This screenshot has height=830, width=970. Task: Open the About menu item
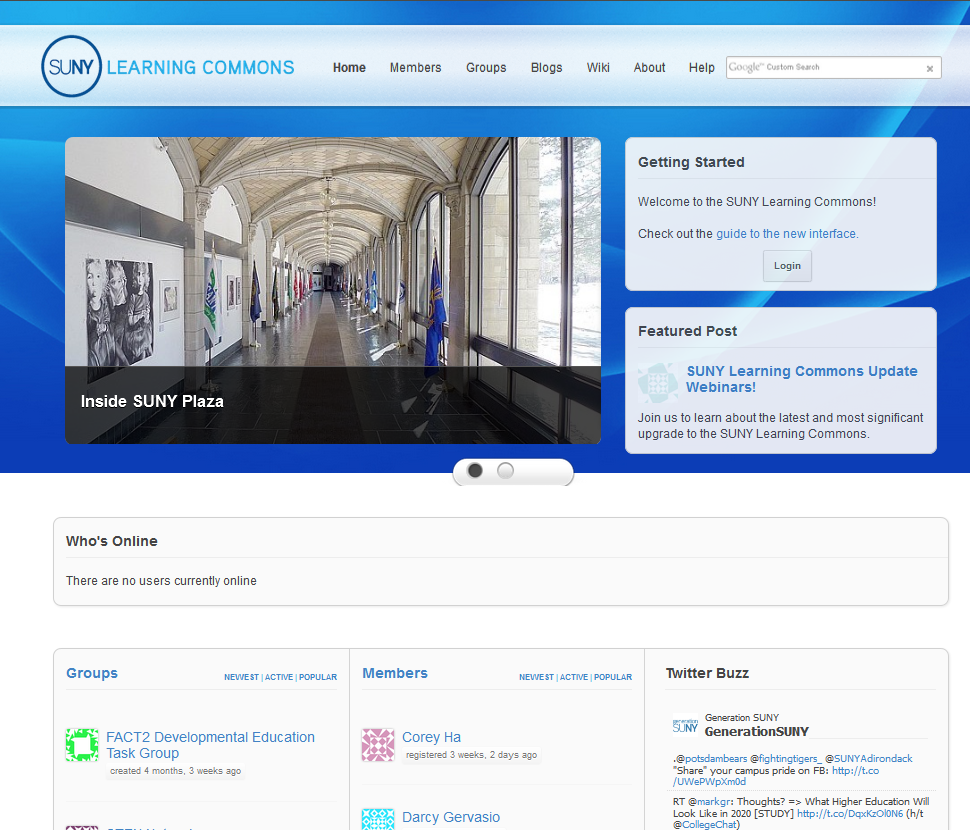click(649, 67)
